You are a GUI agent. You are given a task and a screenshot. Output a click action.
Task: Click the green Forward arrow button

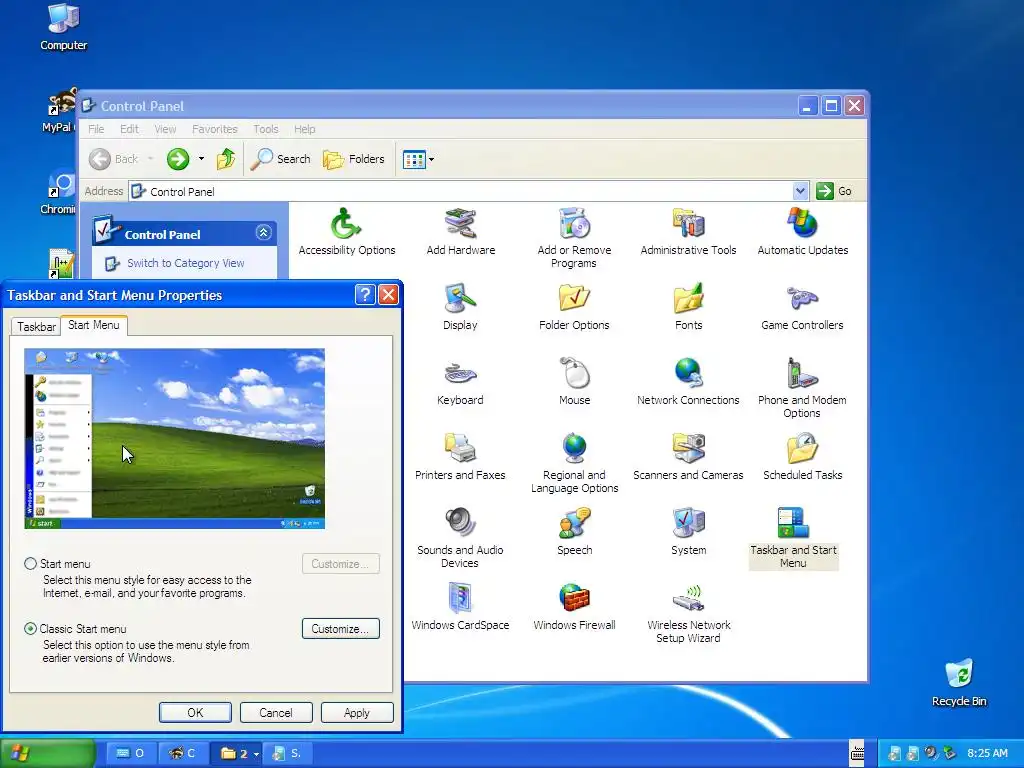coord(178,159)
